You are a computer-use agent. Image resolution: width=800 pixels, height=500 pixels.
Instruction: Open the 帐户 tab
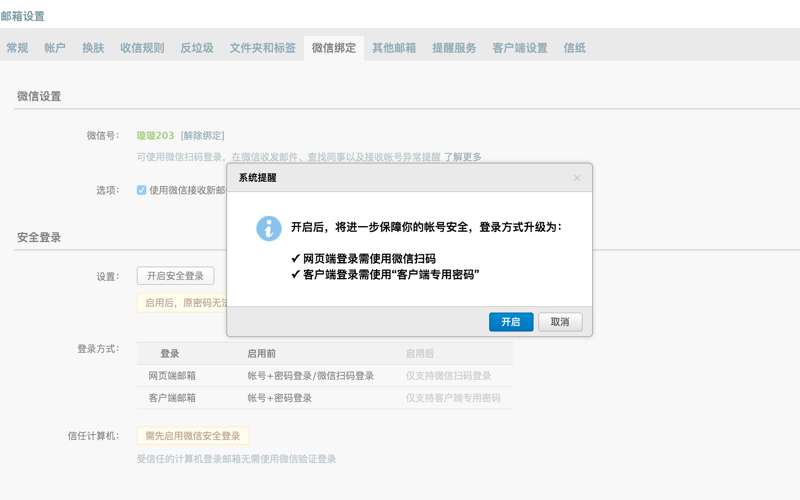tap(55, 48)
